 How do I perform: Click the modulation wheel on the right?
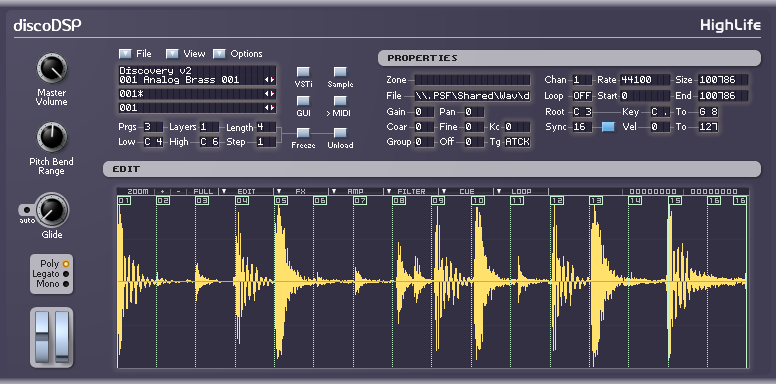62,337
